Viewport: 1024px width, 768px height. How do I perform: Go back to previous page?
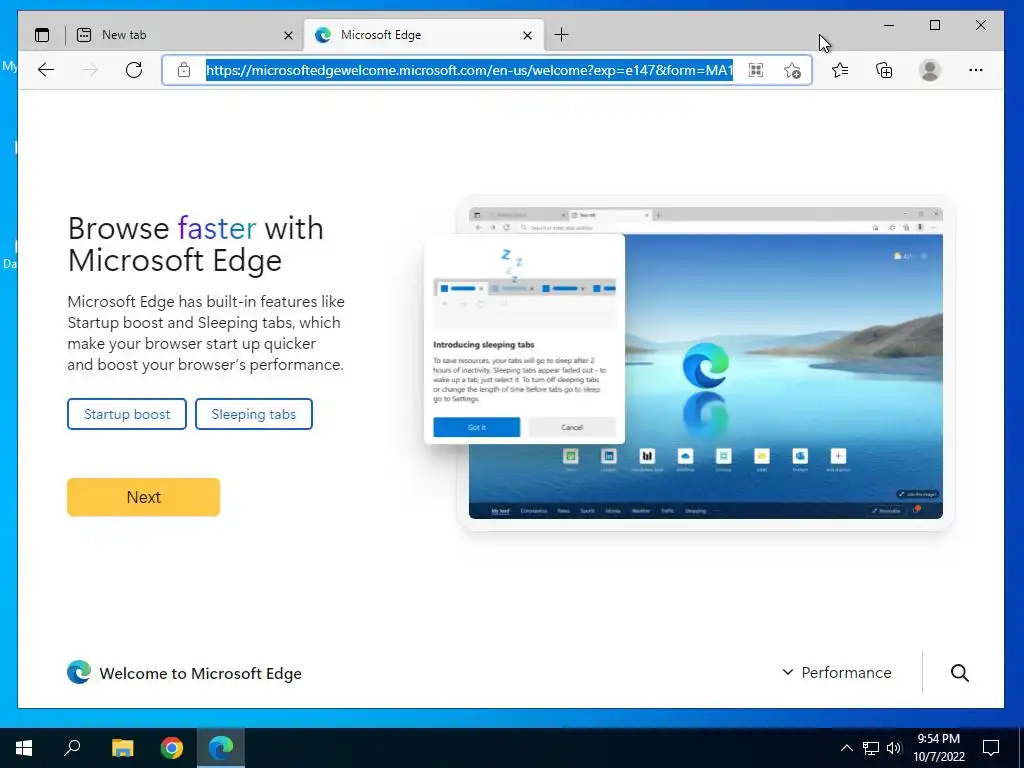tap(46, 70)
